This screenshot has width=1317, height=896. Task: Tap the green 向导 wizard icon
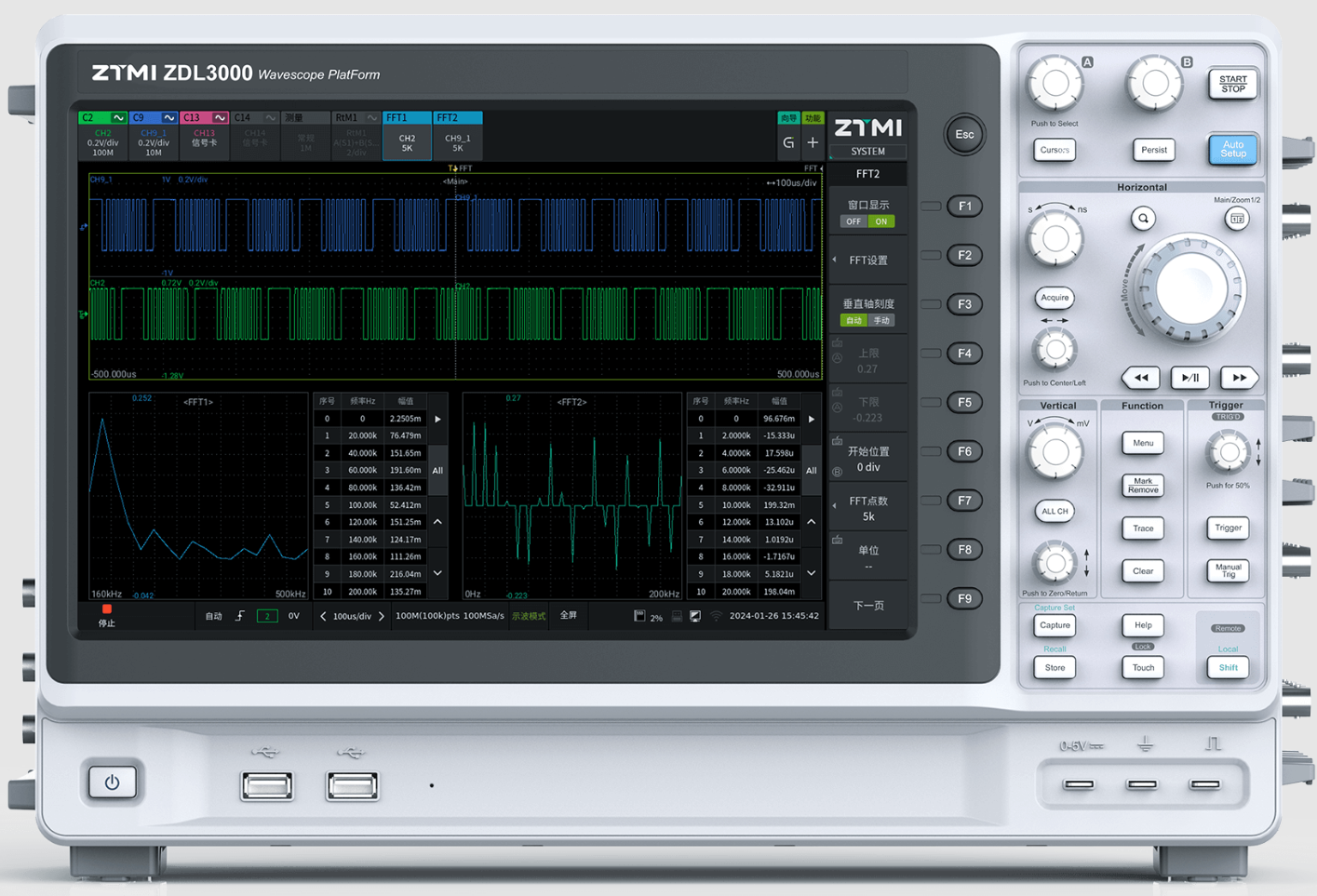click(x=788, y=118)
